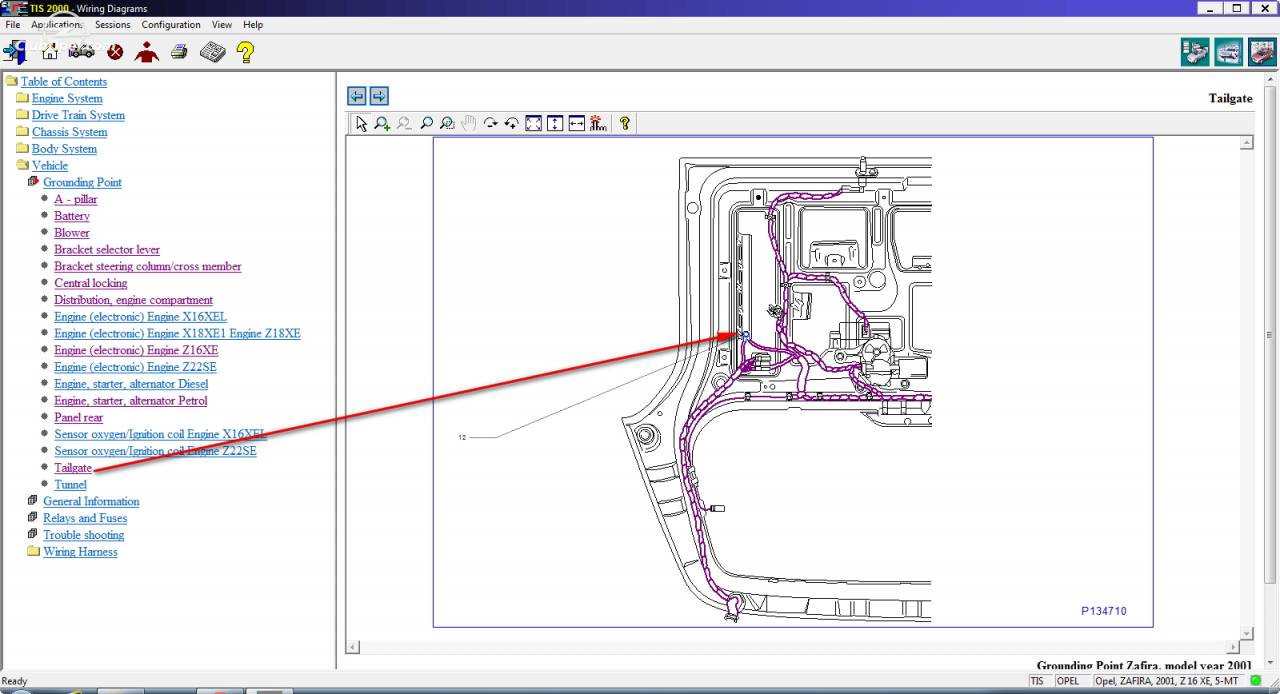Click the Tailgate link in tree
Viewport: 1280px width, 694px height.
(73, 468)
